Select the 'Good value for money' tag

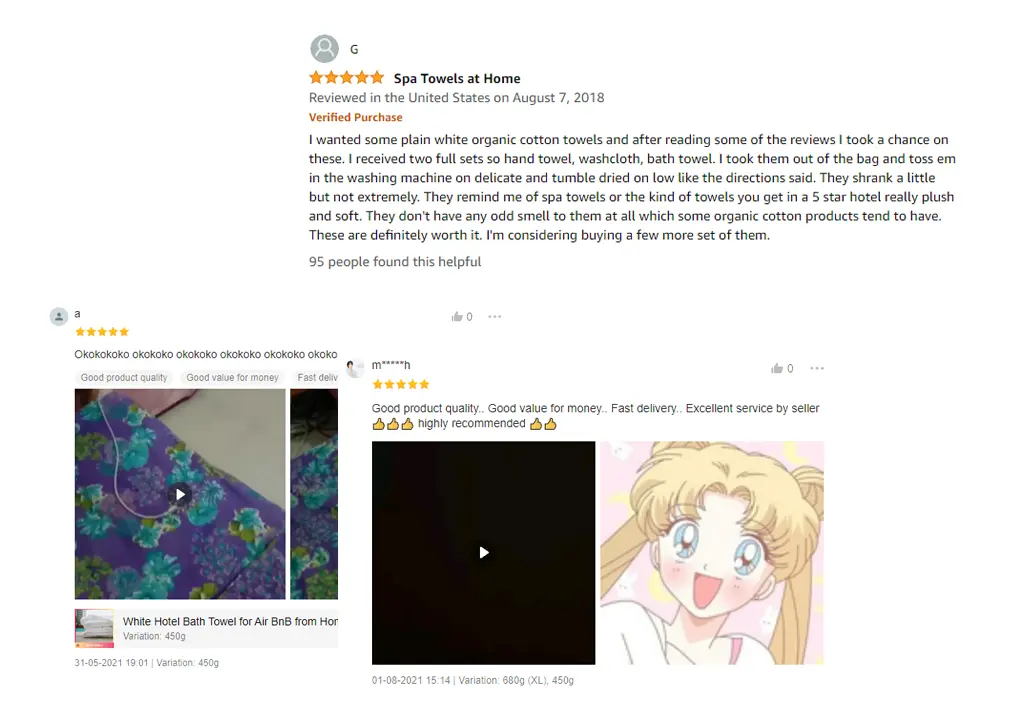(232, 378)
